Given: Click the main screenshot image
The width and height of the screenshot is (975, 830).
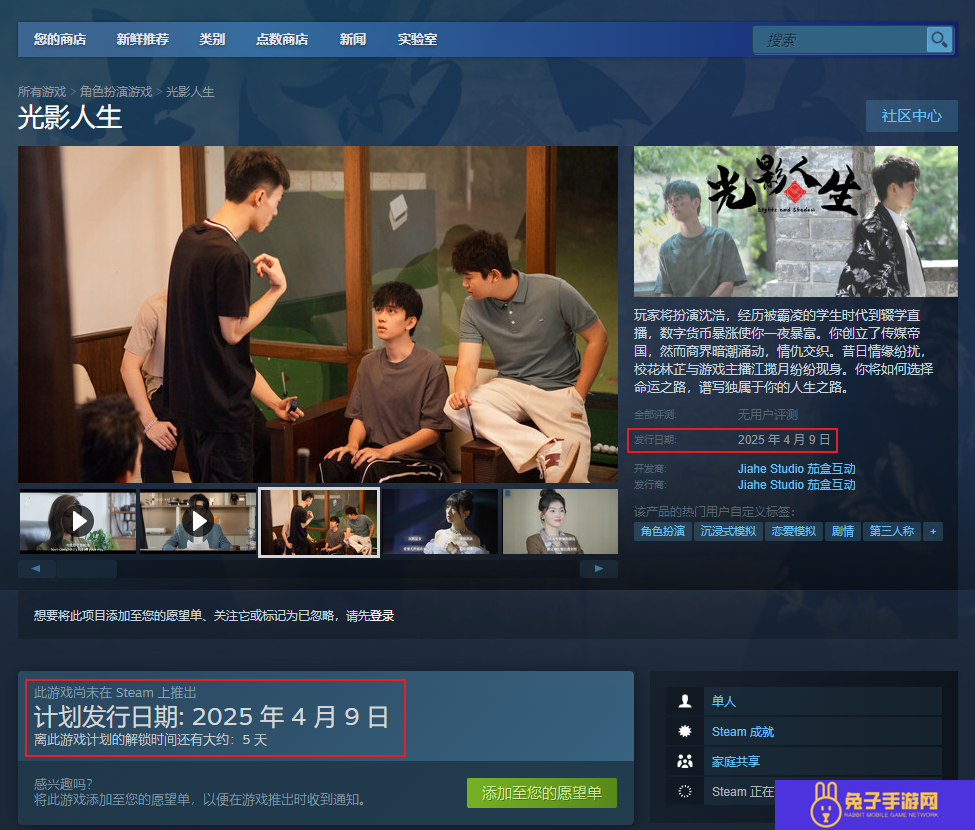Looking at the screenshot, I should click(318, 314).
